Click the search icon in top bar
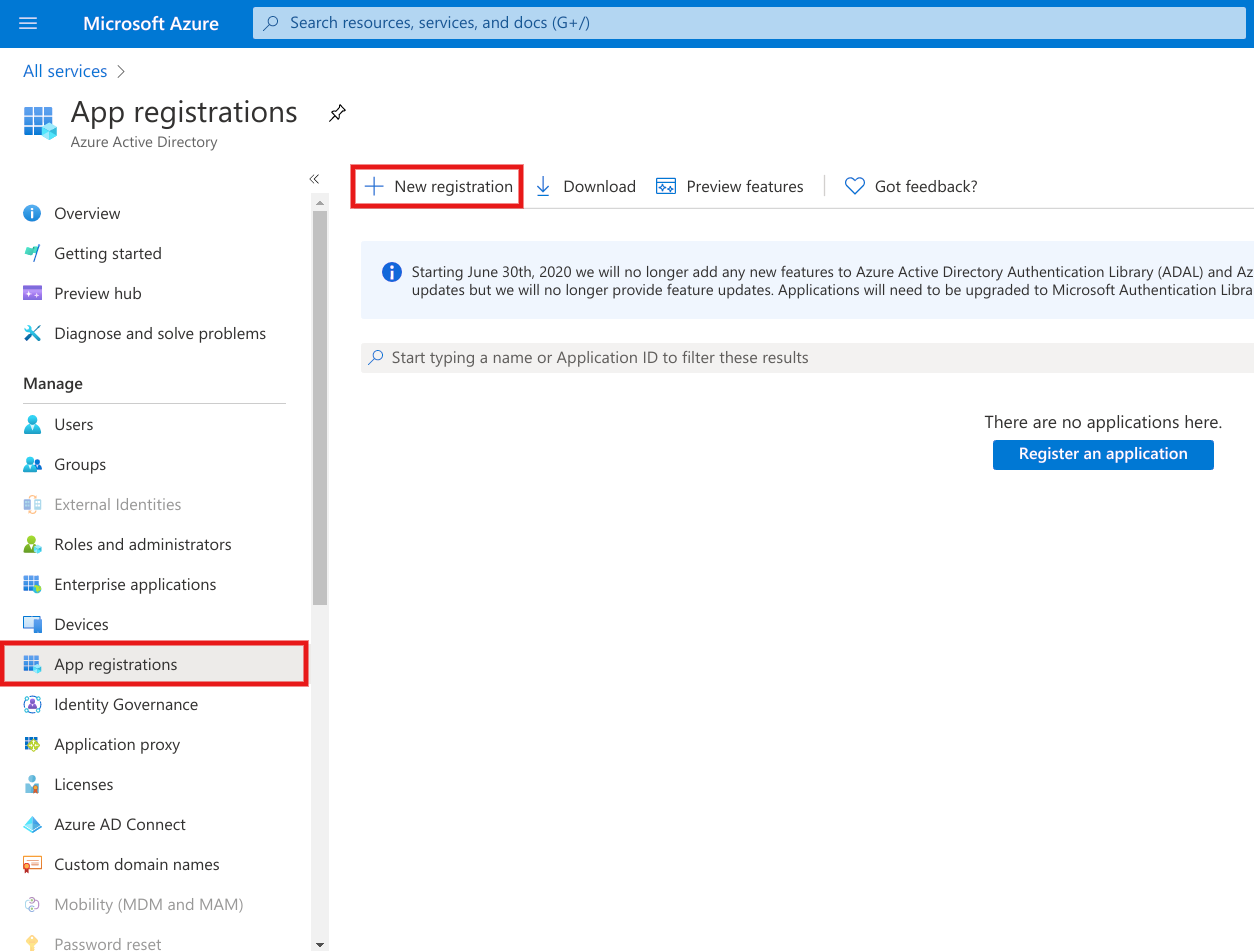 point(270,23)
